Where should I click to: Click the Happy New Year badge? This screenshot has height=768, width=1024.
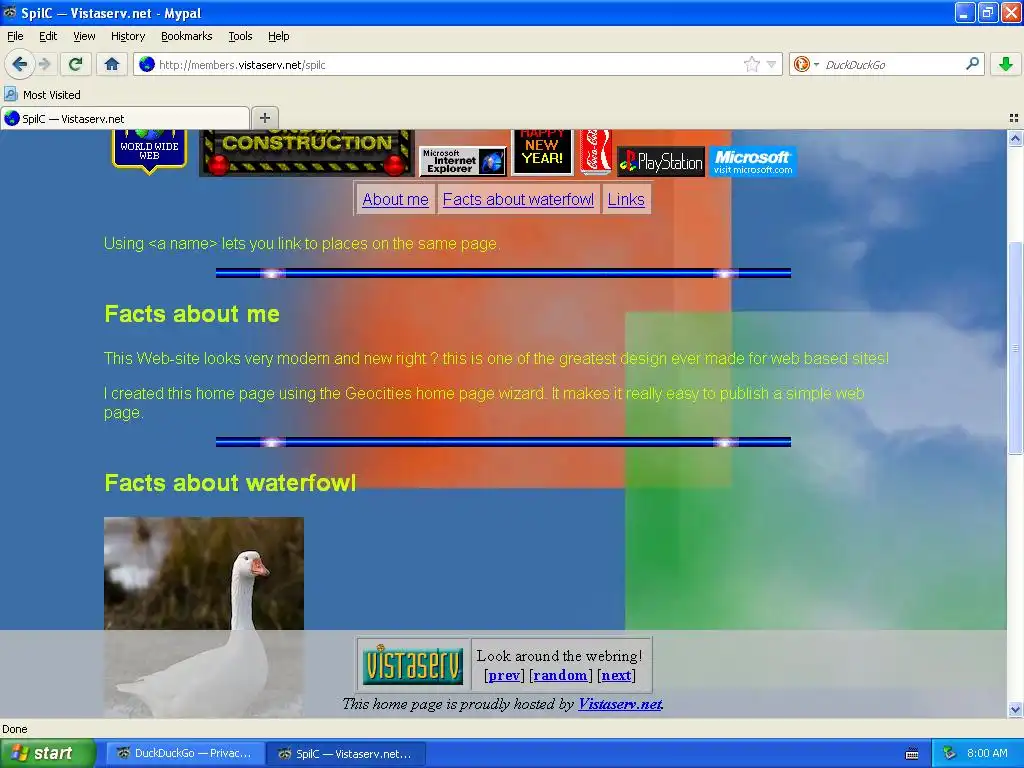click(x=542, y=152)
